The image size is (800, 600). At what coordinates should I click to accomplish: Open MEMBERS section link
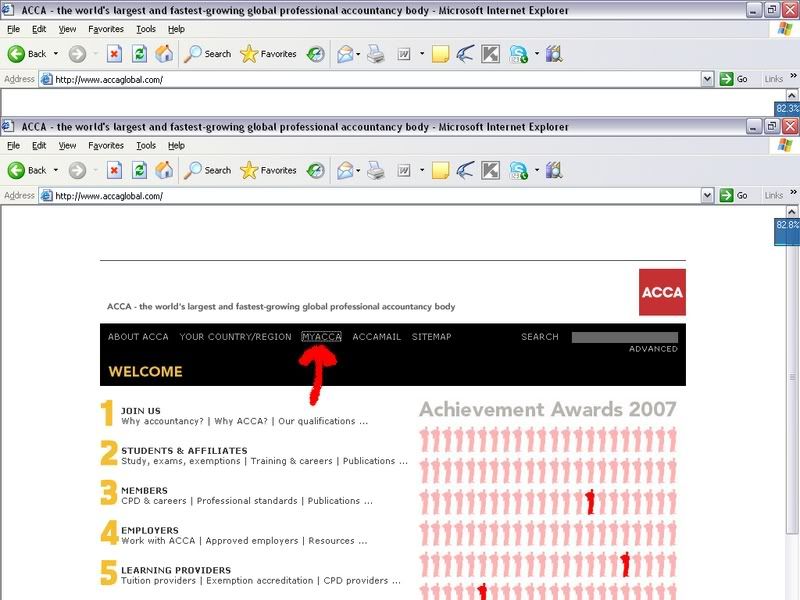pyautogui.click(x=144, y=490)
